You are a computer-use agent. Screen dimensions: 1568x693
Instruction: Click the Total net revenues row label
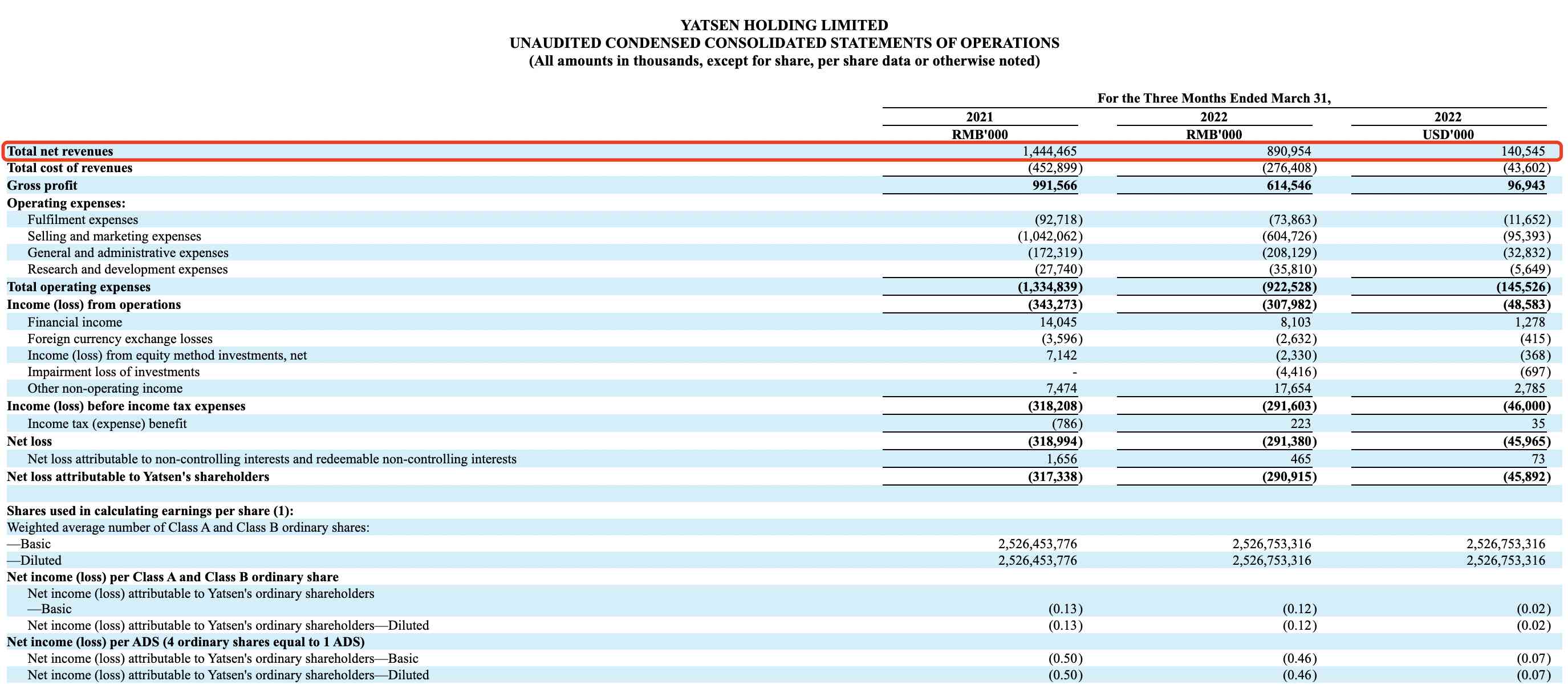[60, 151]
